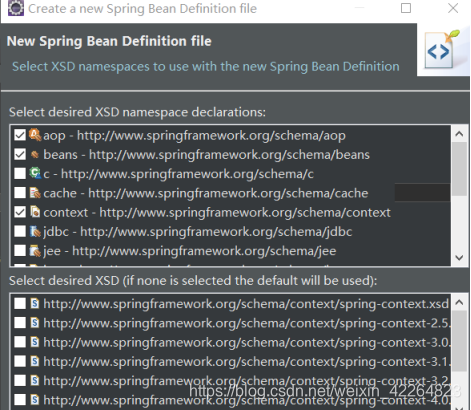Screen dimensions: 471x410
Task: Click the namespace list scrollbar thumb
Action: point(459,169)
